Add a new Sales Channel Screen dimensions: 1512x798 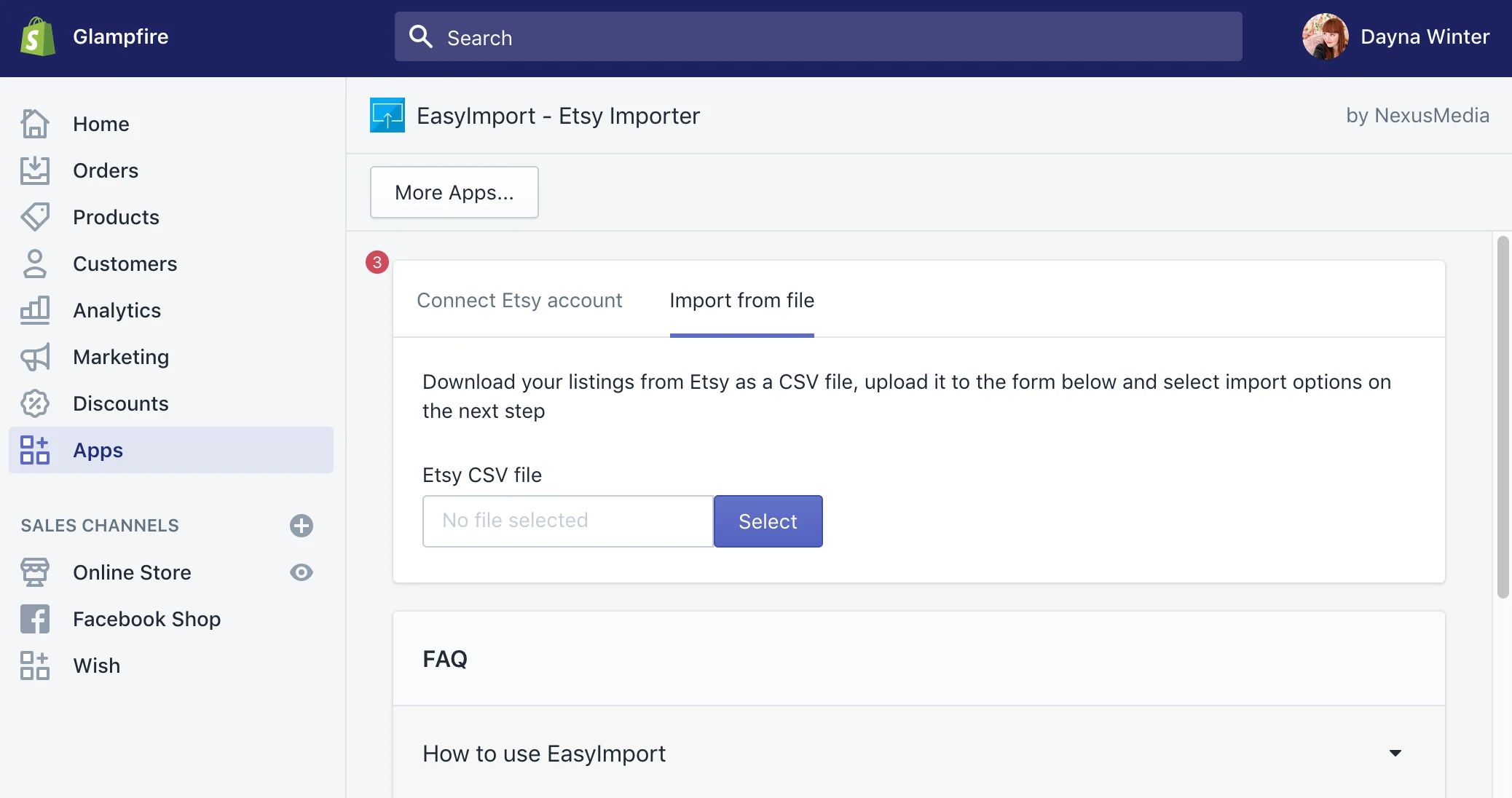tap(300, 524)
